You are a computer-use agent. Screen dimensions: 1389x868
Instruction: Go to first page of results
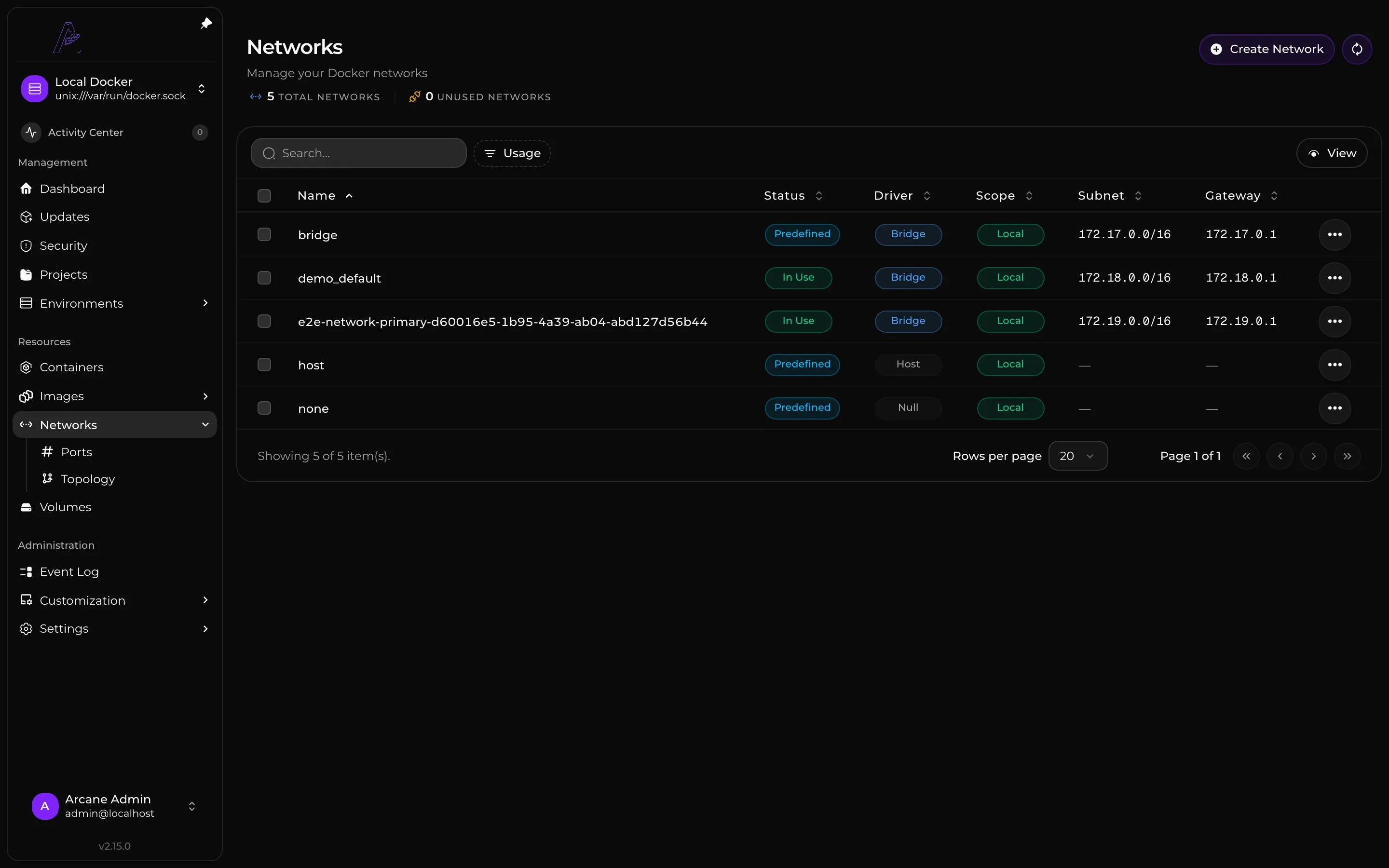coord(1246,456)
